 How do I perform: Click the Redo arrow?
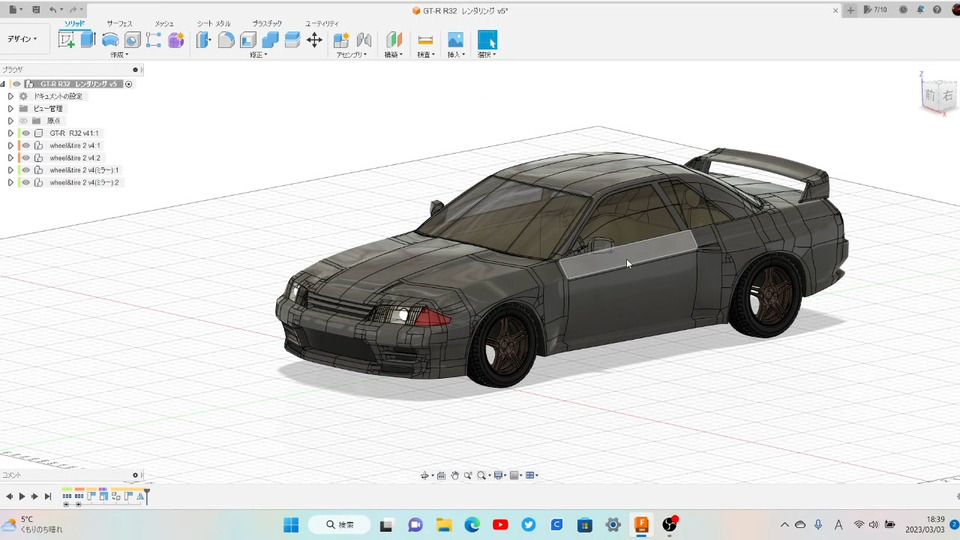(73, 10)
